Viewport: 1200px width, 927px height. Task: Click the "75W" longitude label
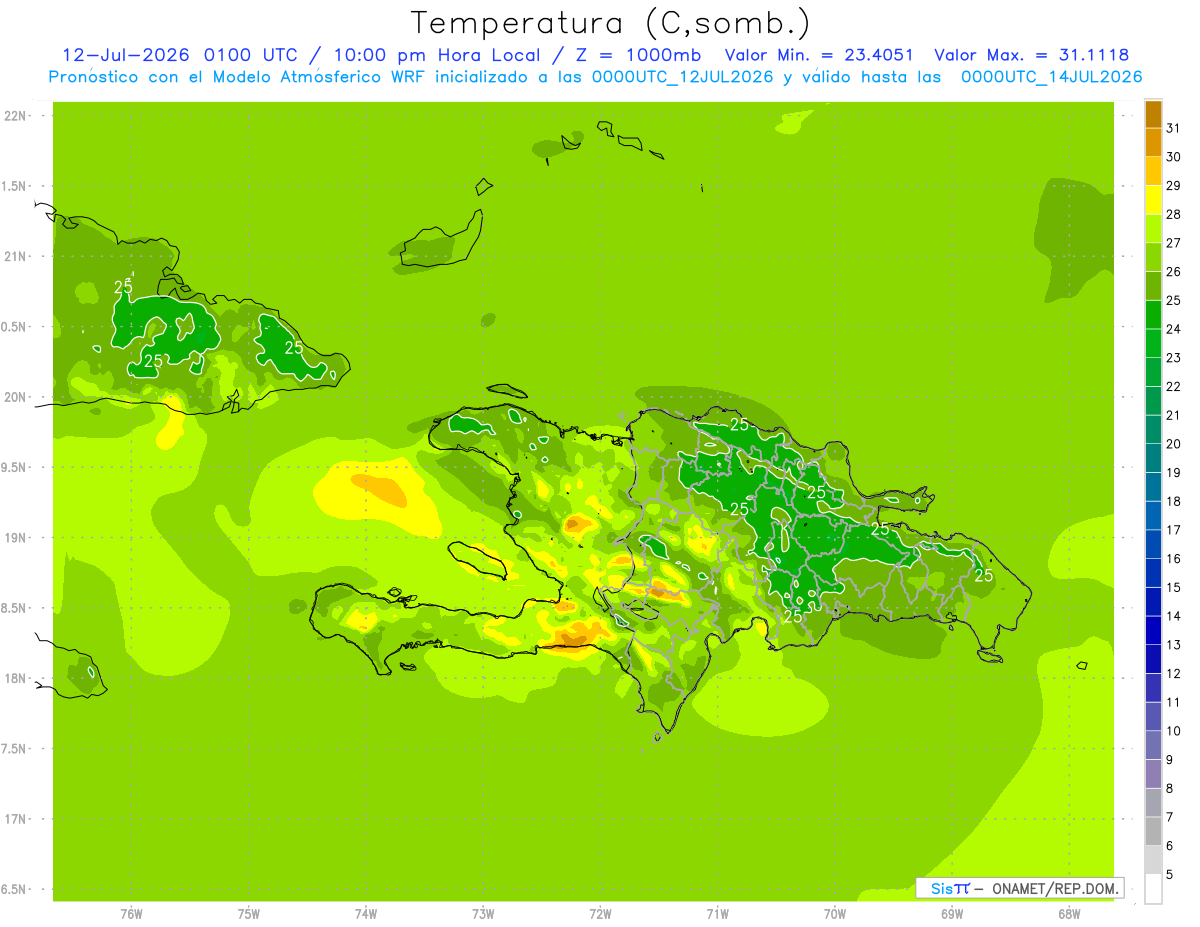(x=249, y=913)
